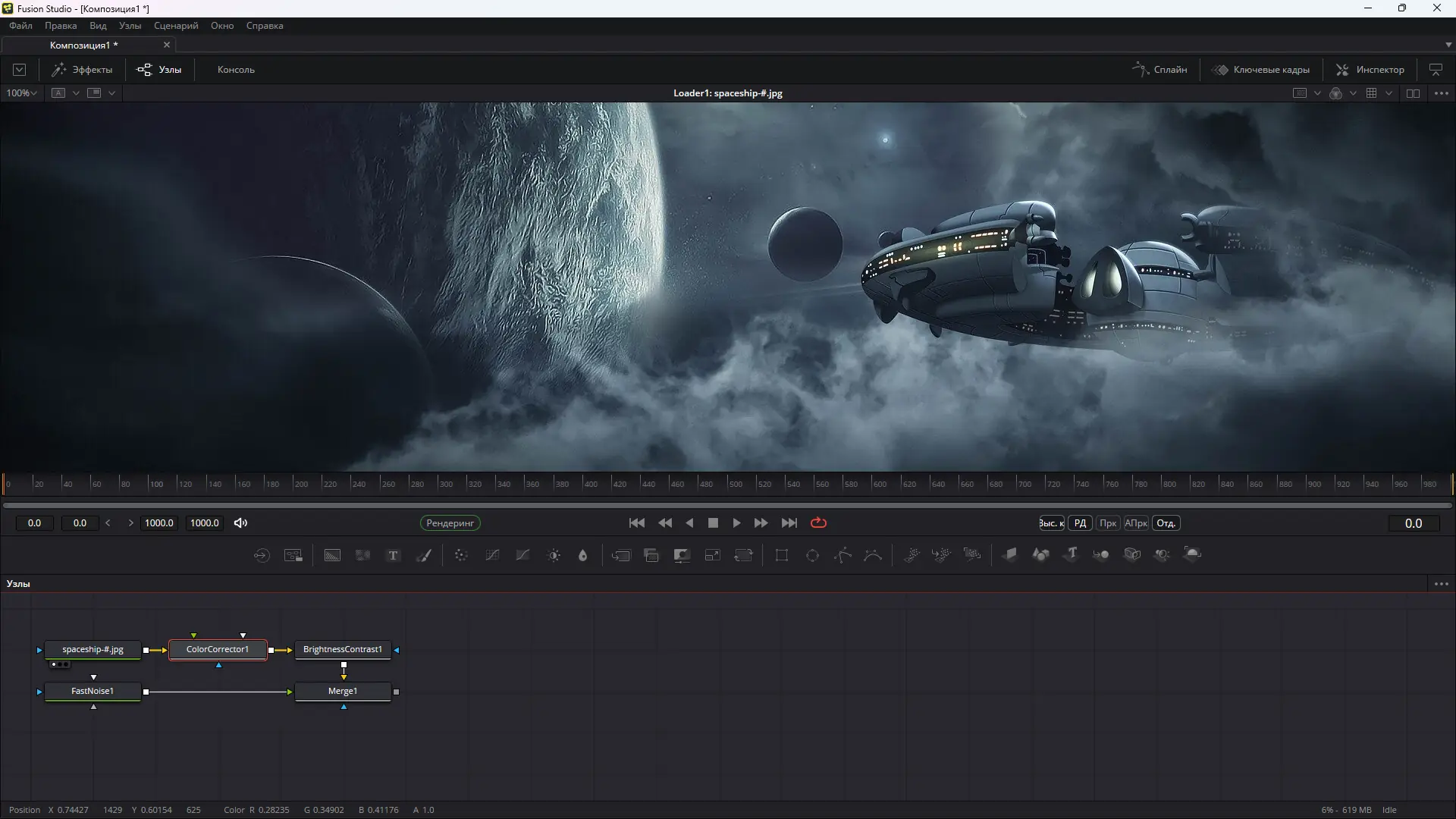Toggle the Прк proxy mode button
1456x819 pixels.
point(1108,523)
